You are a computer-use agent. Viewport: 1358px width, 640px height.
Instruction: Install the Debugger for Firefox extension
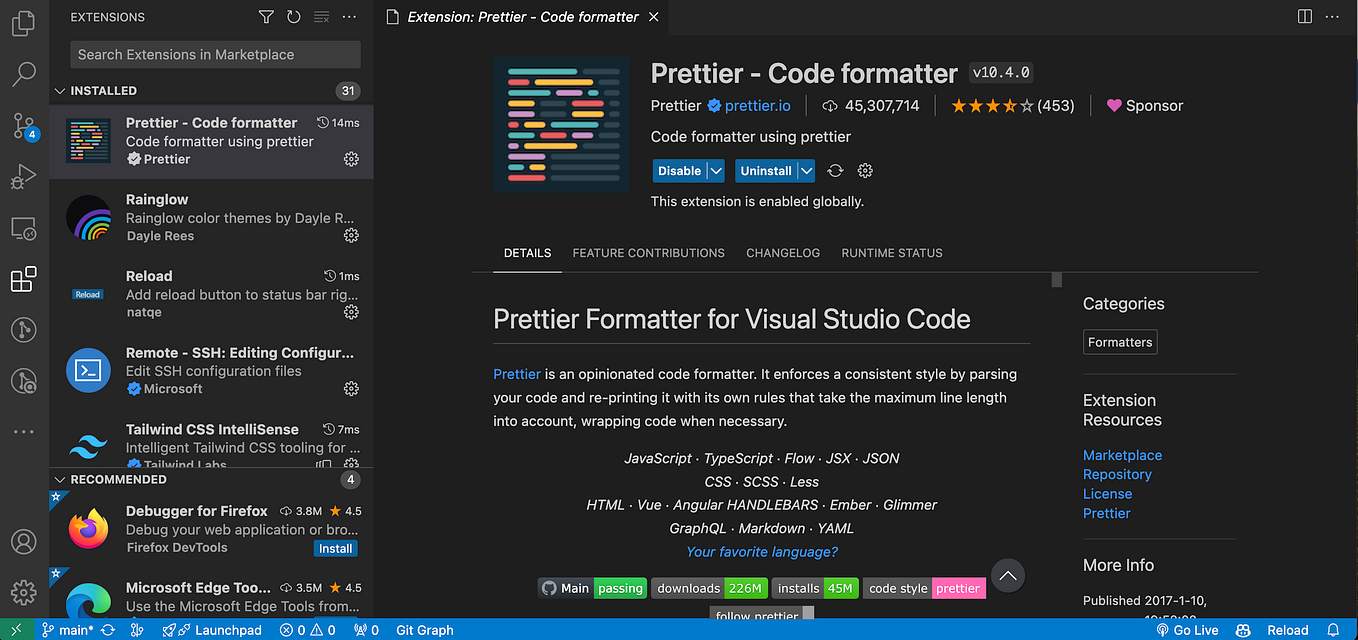[335, 548]
